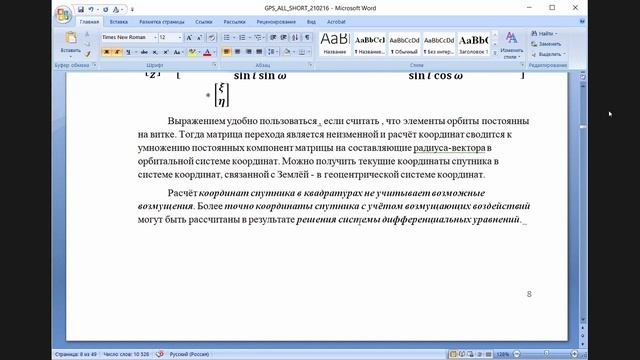Redo the last action
Viewport: 640px width, 360px height.
click(x=105, y=9)
